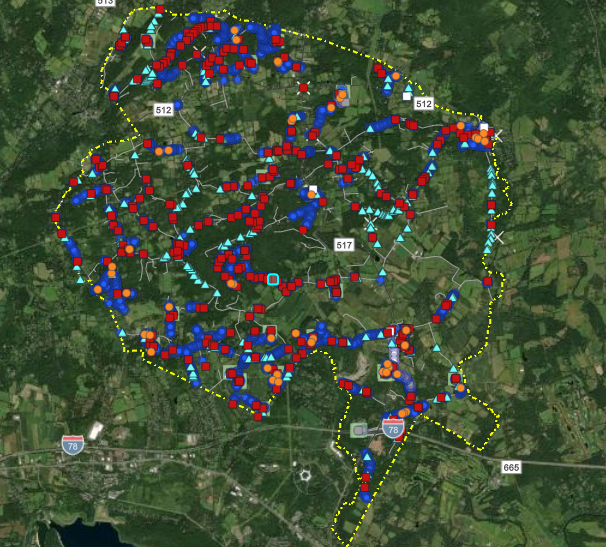Viewport: 606px width, 547px height.
Task: Click the southernmost blue circle marker
Action: pos(365,496)
